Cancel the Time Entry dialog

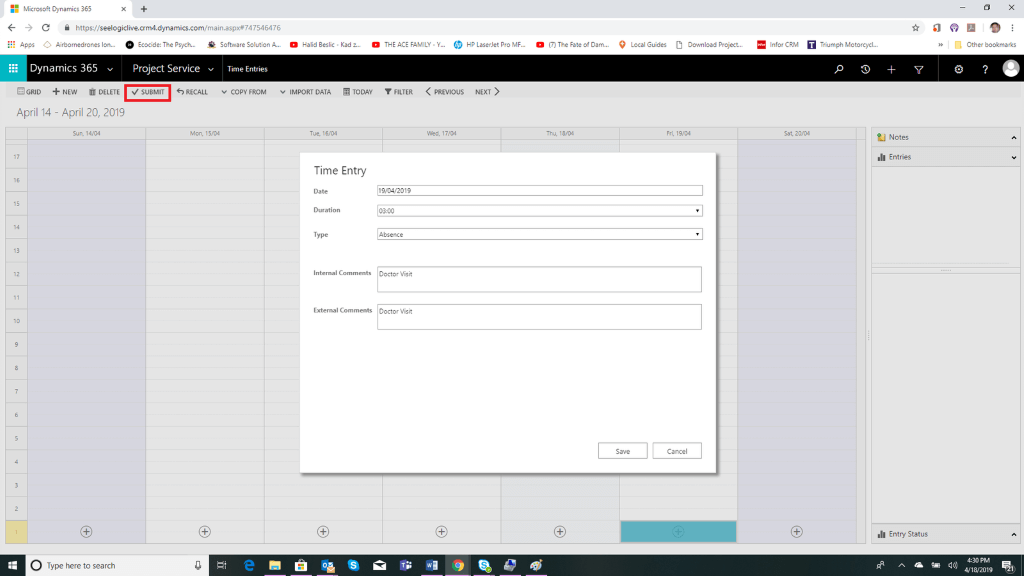pyautogui.click(x=677, y=451)
